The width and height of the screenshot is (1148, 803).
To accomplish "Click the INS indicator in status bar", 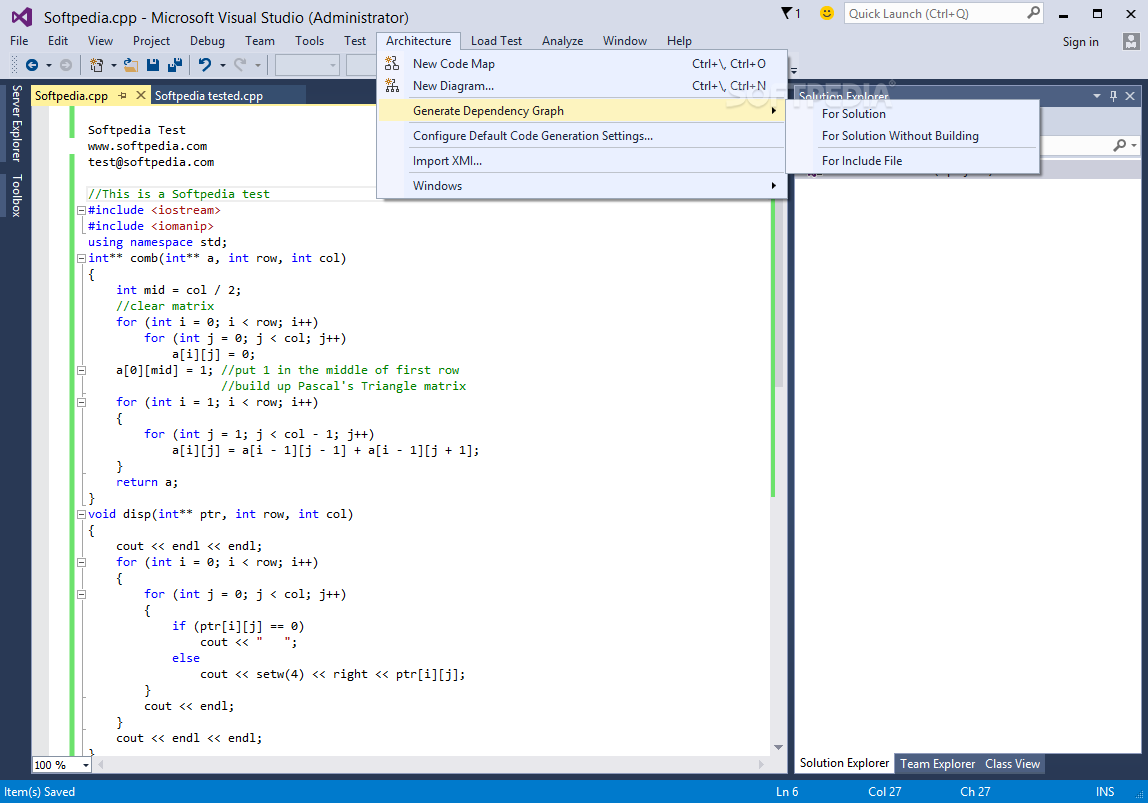I will coord(1105,791).
